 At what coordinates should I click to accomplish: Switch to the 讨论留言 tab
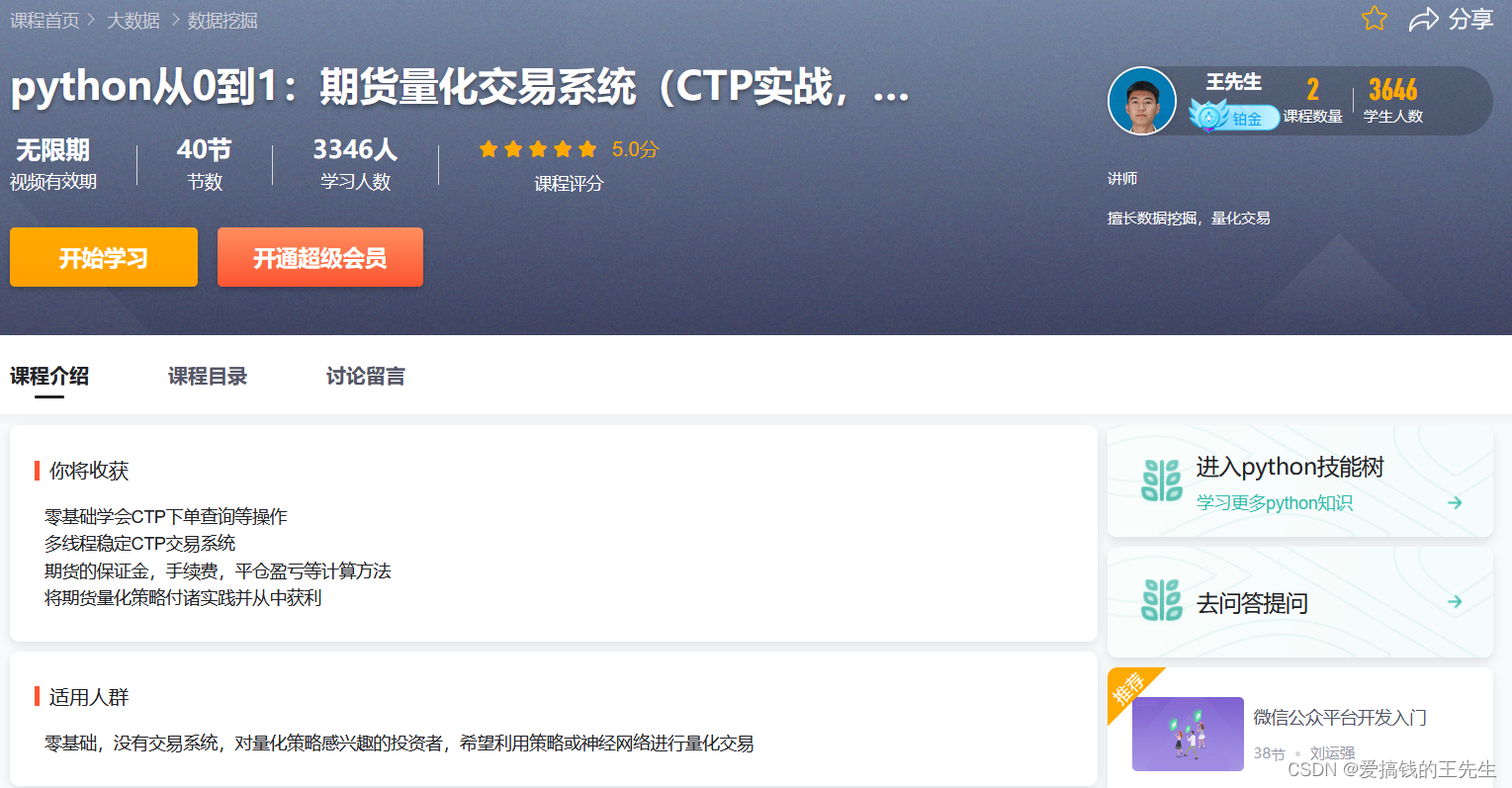point(366,376)
